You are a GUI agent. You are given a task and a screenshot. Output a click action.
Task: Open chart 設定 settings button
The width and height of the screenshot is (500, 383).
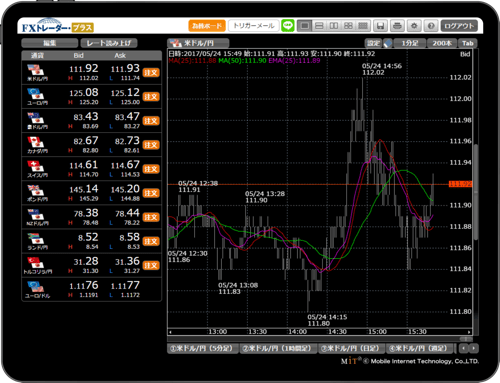[373, 43]
